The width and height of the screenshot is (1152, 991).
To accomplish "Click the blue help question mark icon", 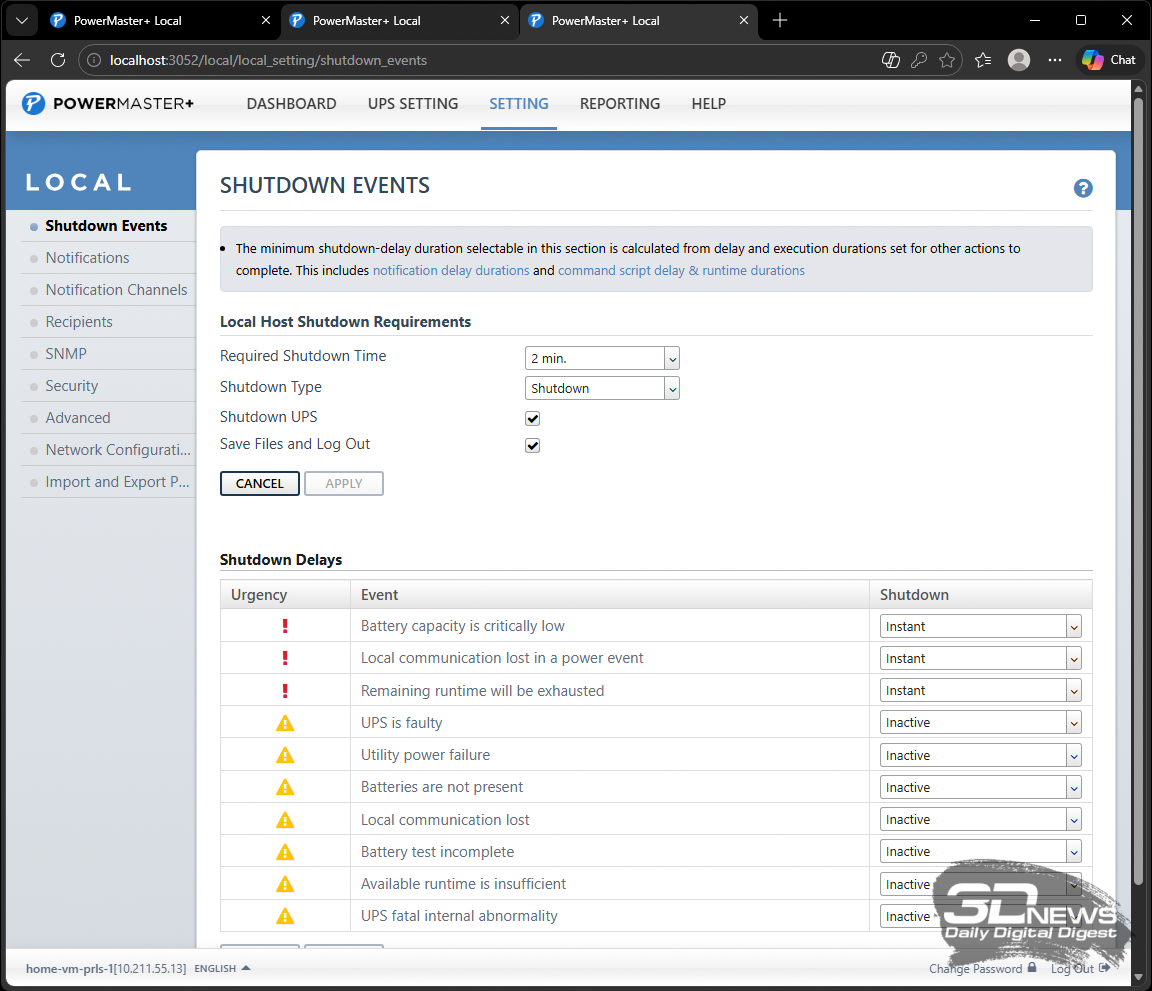I will tap(1082, 188).
